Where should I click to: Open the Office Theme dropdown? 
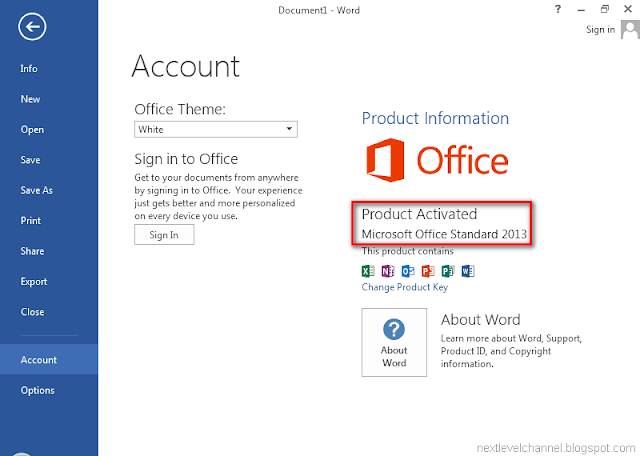click(x=216, y=129)
